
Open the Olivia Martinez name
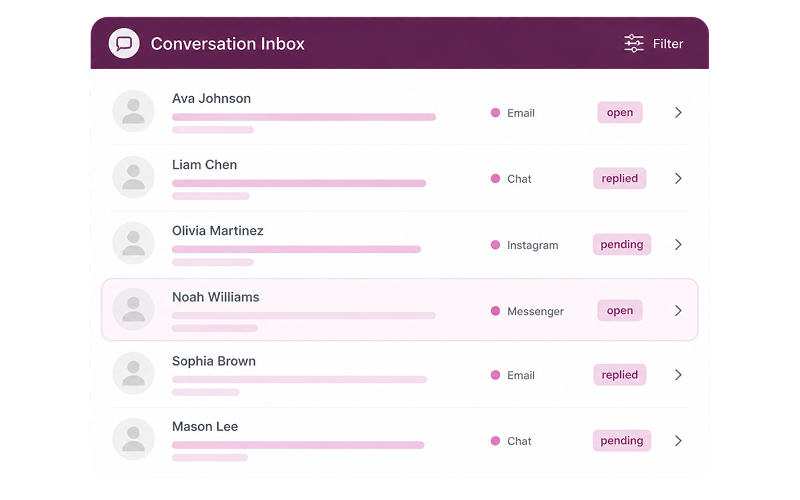pyautogui.click(x=218, y=231)
